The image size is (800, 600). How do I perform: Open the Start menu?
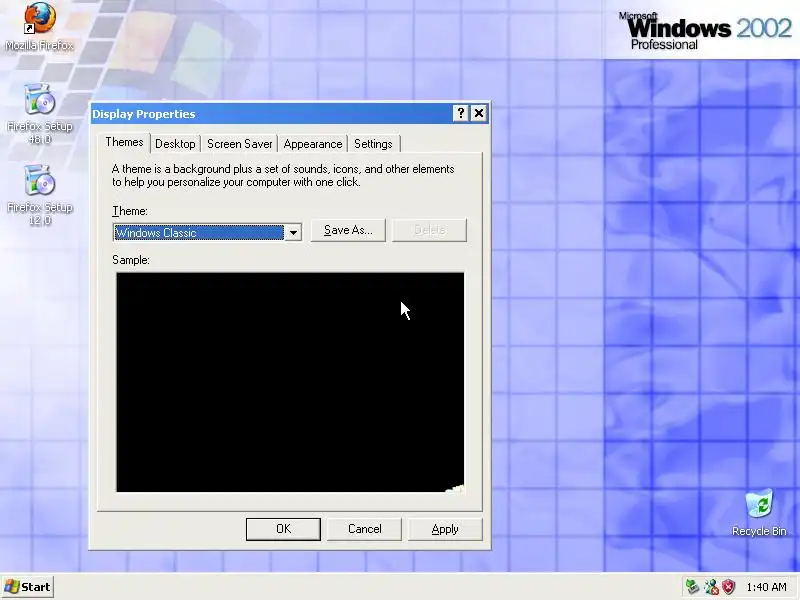click(28, 587)
